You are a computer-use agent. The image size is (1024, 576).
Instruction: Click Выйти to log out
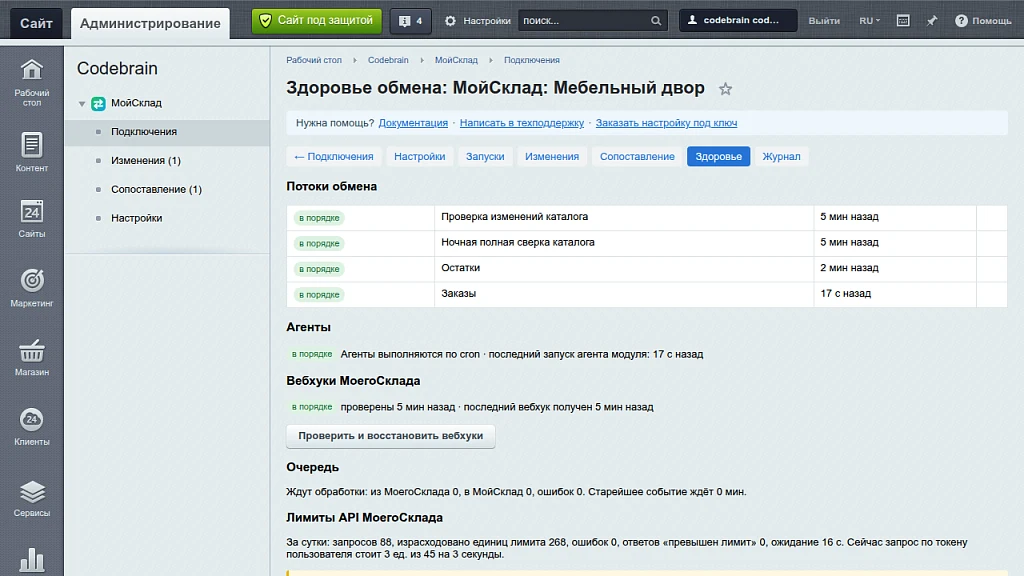[x=824, y=21]
